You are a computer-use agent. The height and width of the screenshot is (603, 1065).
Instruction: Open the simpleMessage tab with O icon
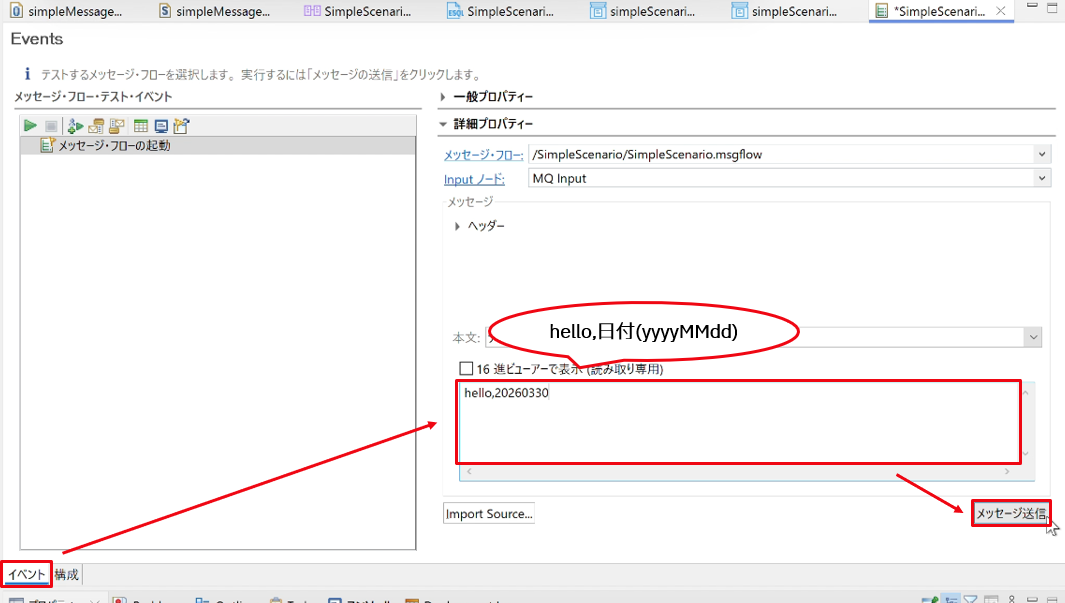click(67, 11)
